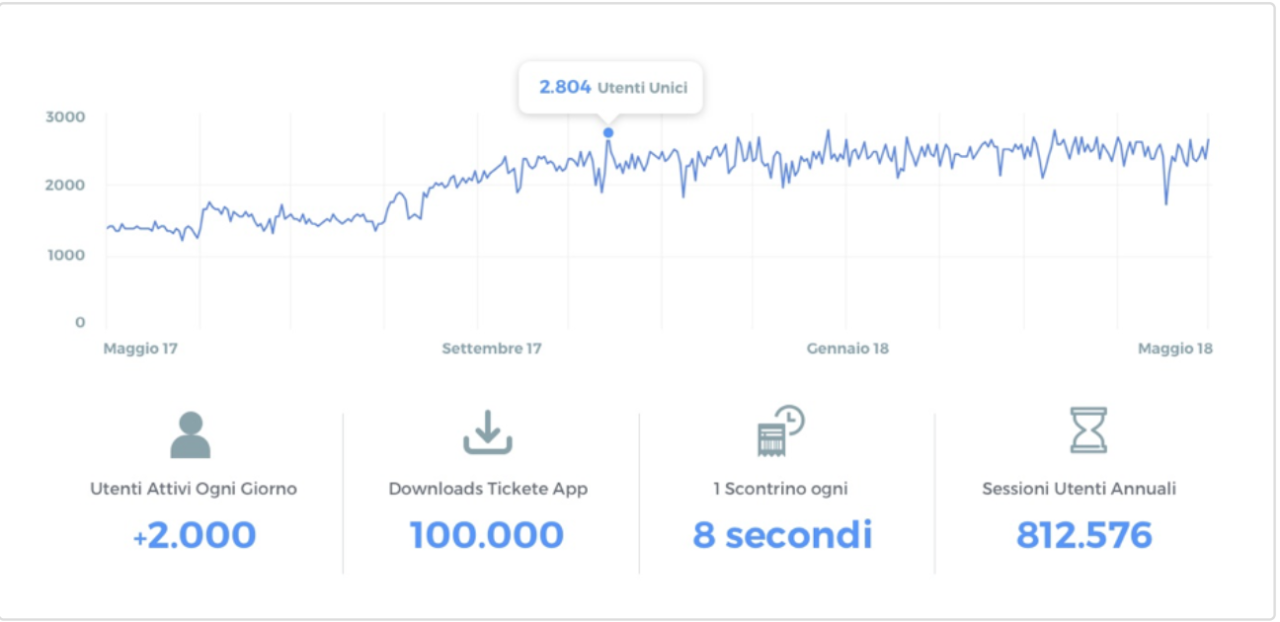Screen dimensions: 1280x622
Task: Select the highlighted data point on chart
Action: (608, 133)
